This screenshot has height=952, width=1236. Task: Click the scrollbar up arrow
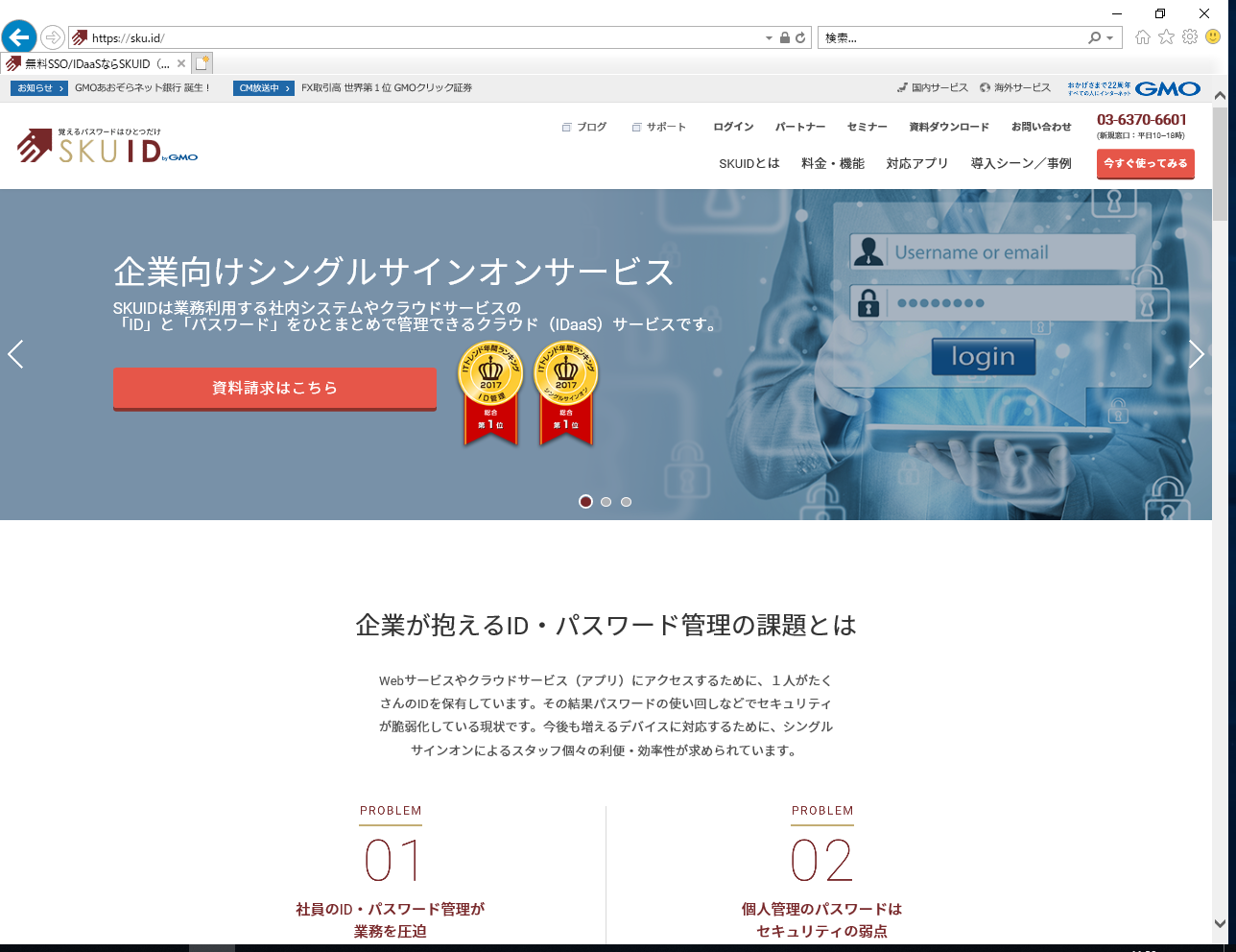(1220, 95)
